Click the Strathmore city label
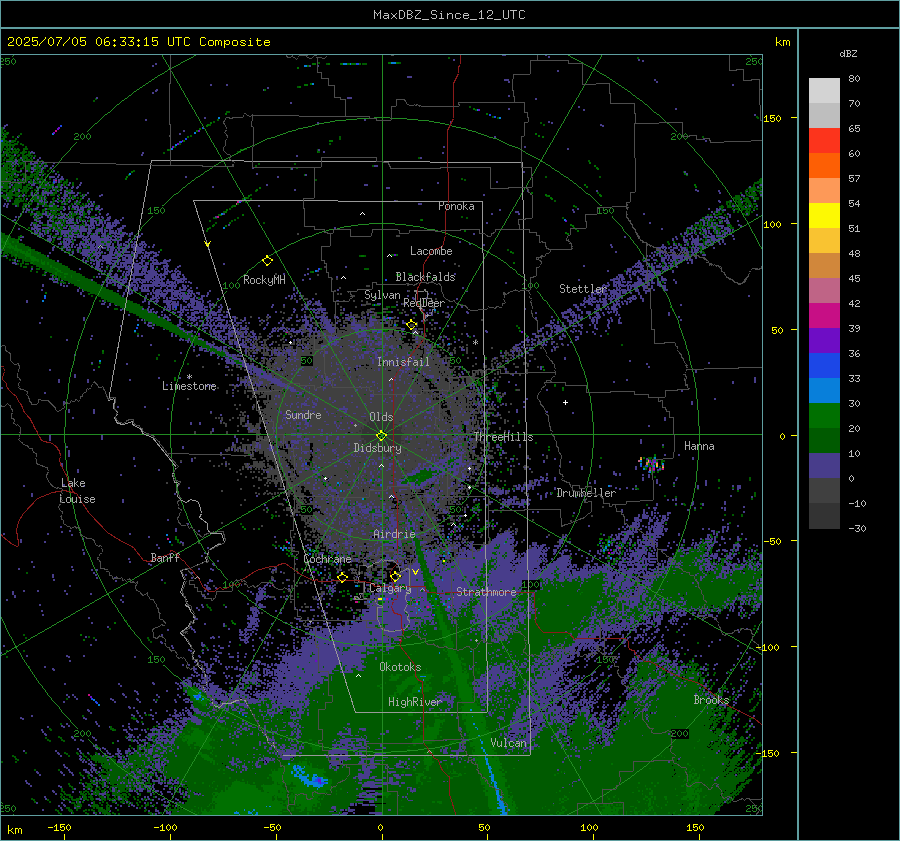 pyautogui.click(x=486, y=592)
